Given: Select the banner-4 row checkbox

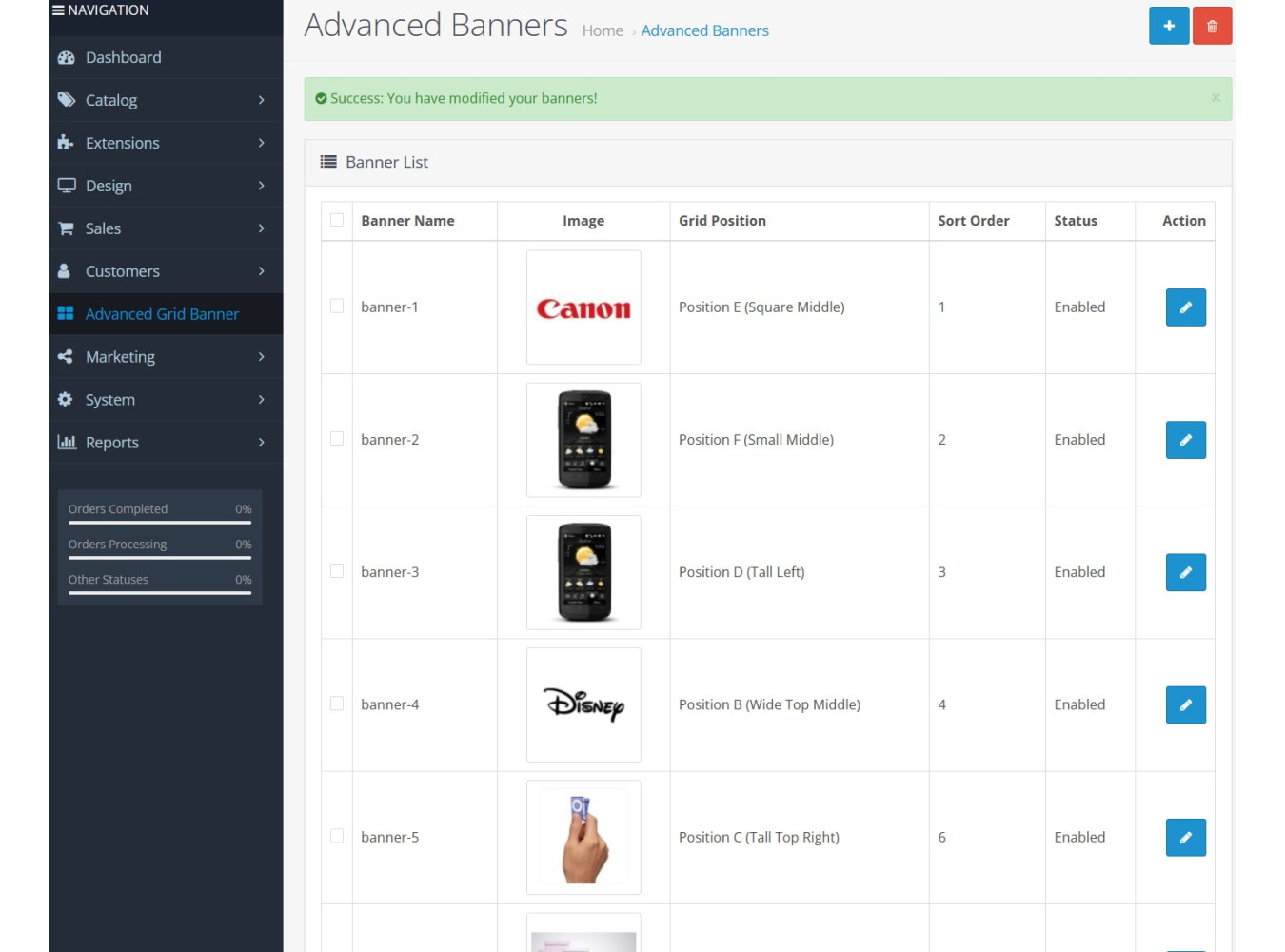Looking at the screenshot, I should tap(337, 704).
